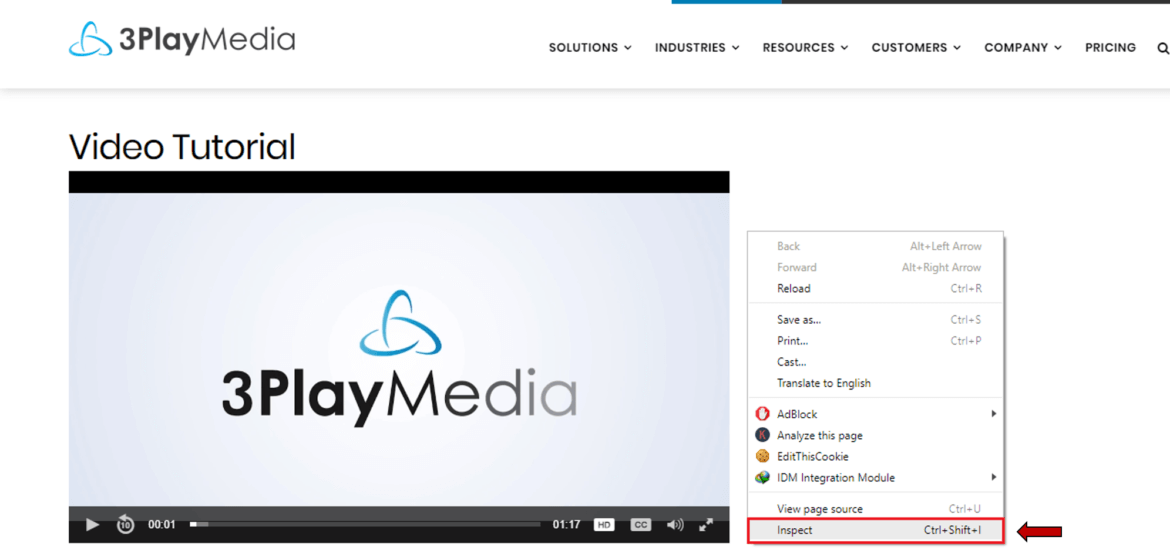Expand the Resources navigation dropdown

coord(805,48)
